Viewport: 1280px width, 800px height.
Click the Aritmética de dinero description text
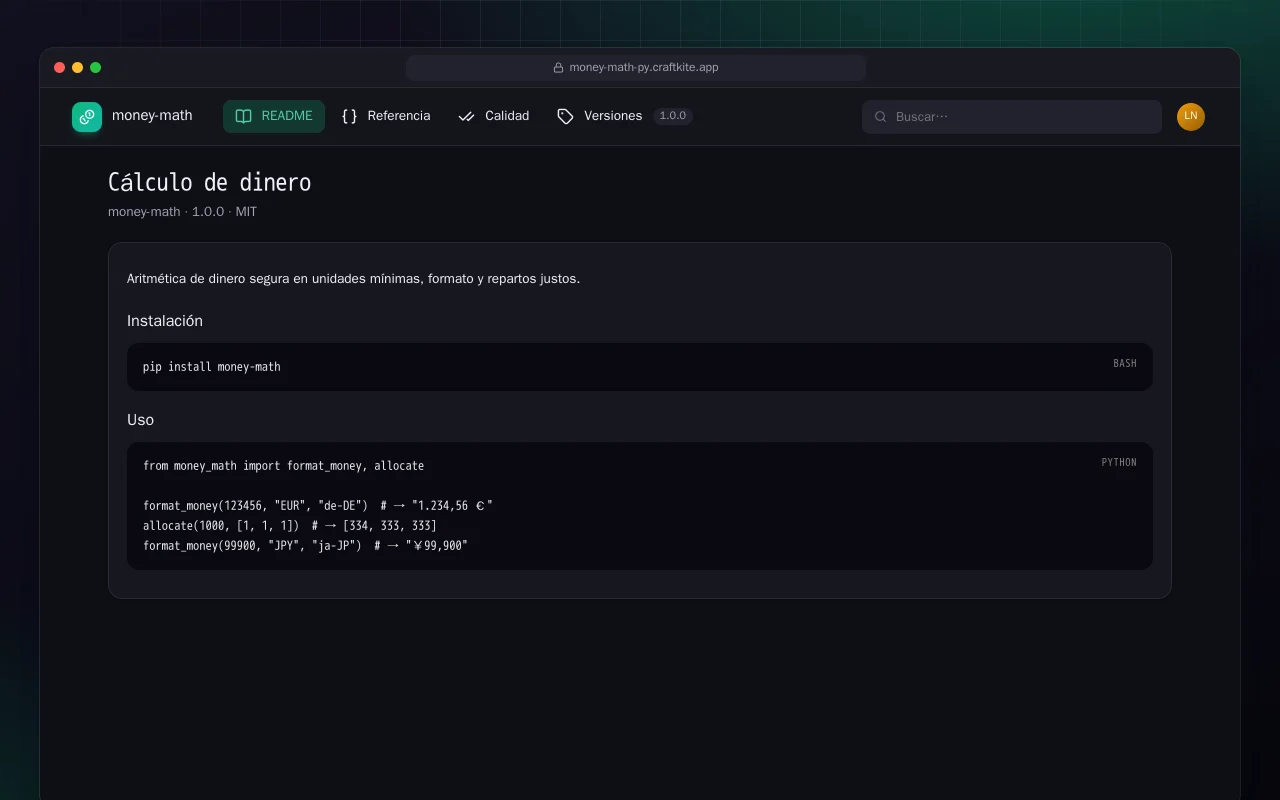coord(353,279)
